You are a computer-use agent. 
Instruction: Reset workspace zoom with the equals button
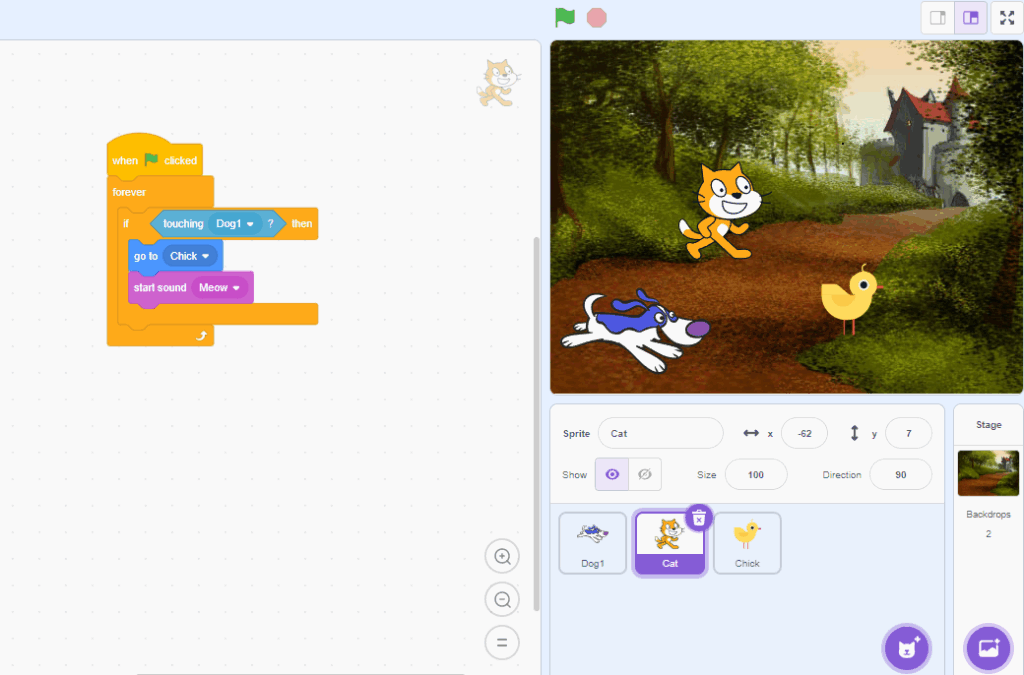[502, 642]
